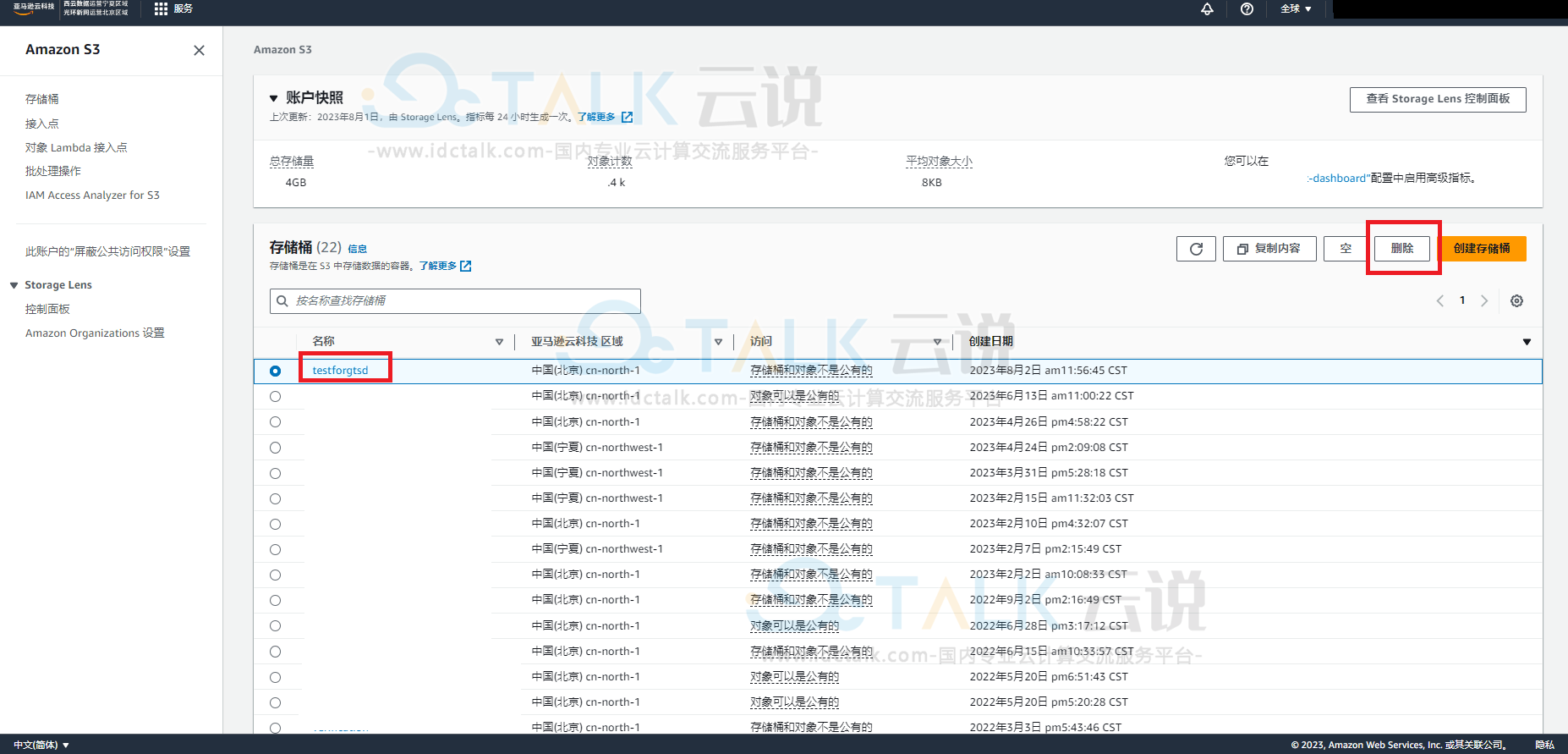
Task: Click the Amazon S3 breadcrumb
Action: [x=282, y=49]
